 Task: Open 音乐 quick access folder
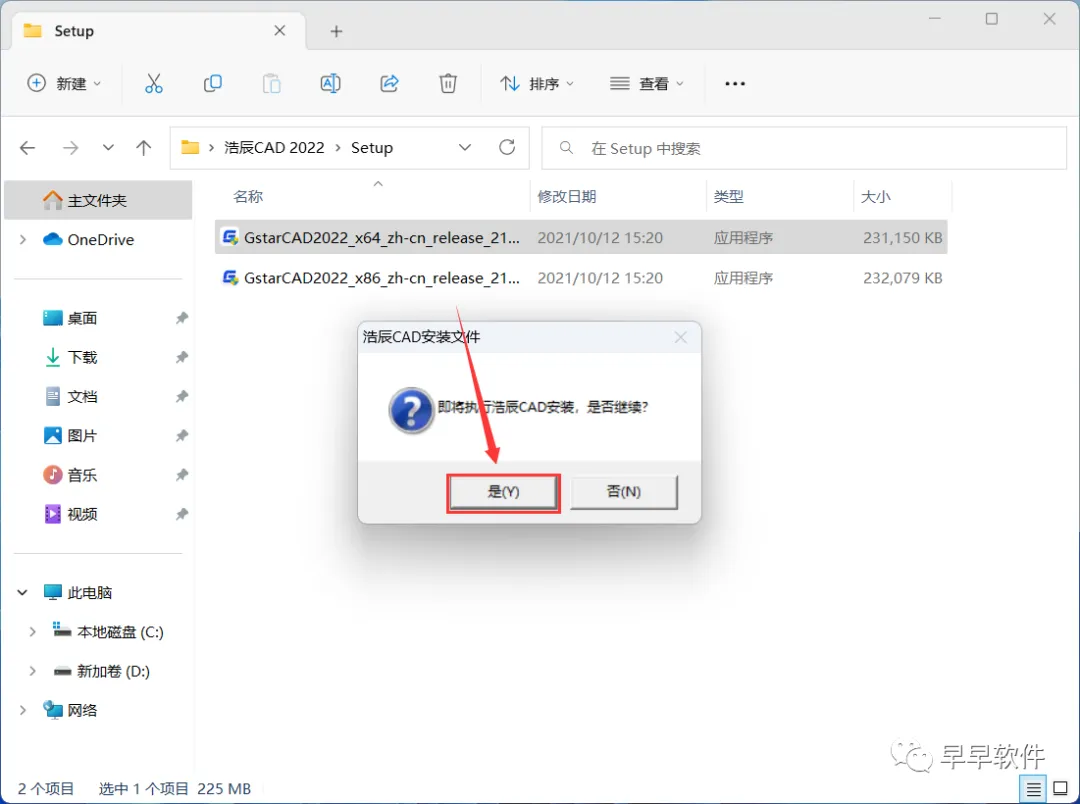click(70, 475)
